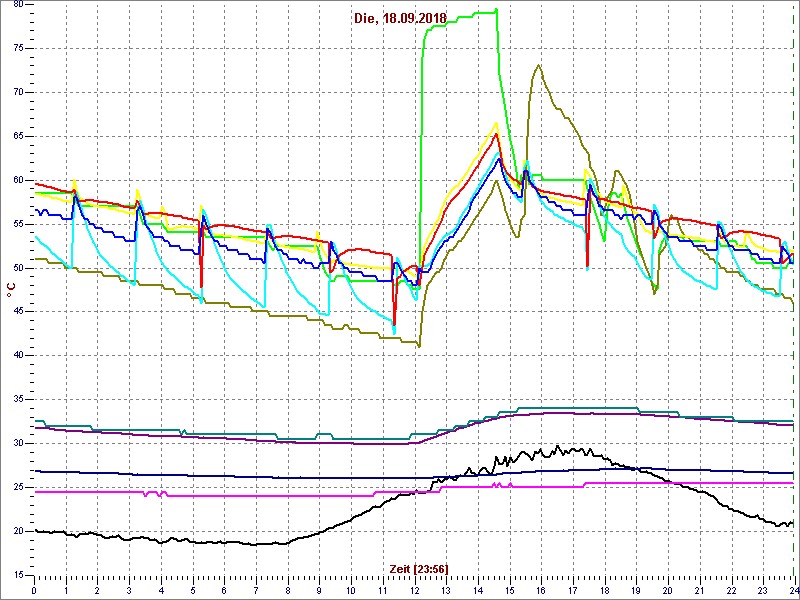
Task: Click hour 3 on the time axis
Action: click(129, 591)
